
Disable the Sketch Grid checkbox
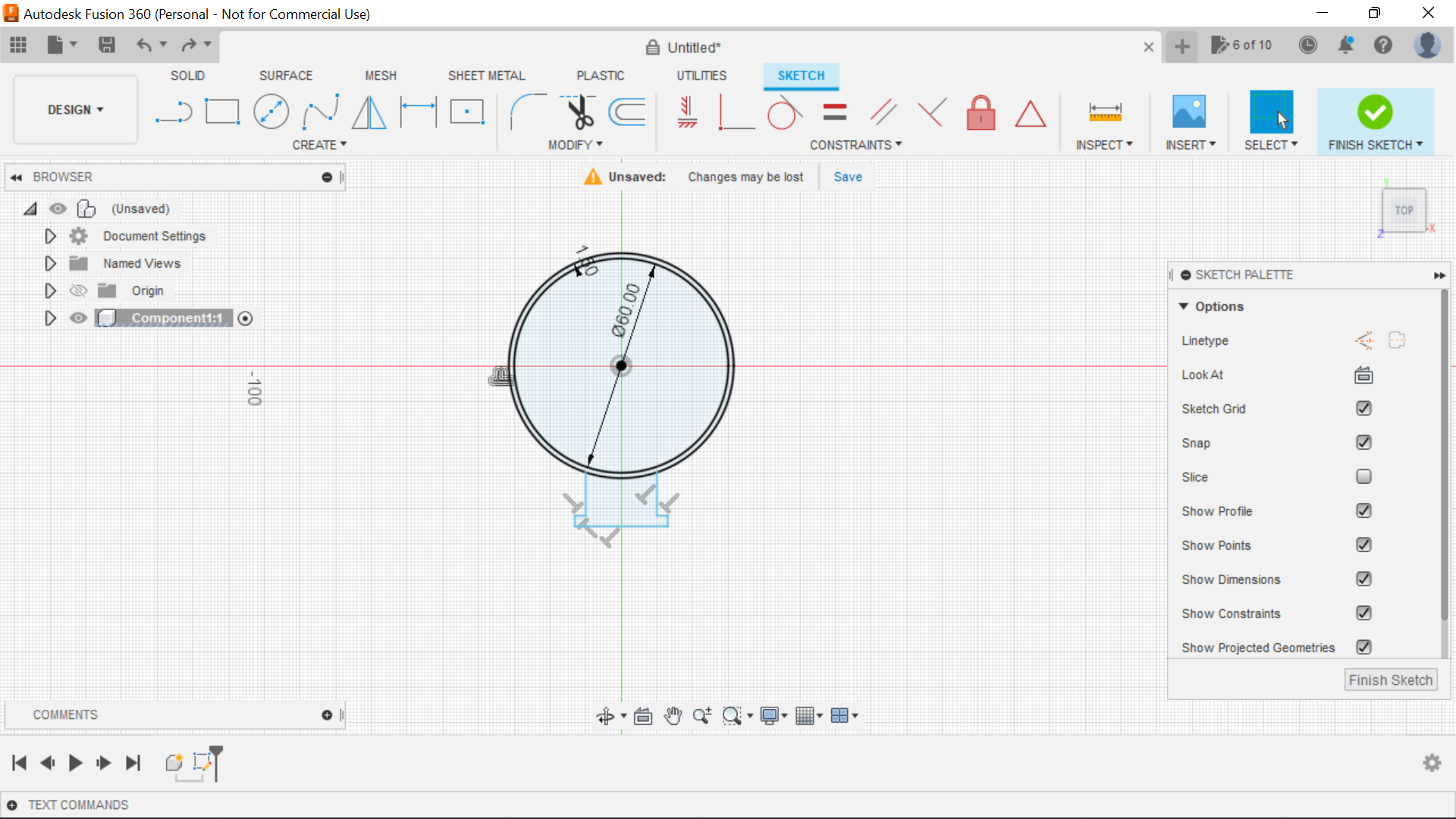(1363, 409)
